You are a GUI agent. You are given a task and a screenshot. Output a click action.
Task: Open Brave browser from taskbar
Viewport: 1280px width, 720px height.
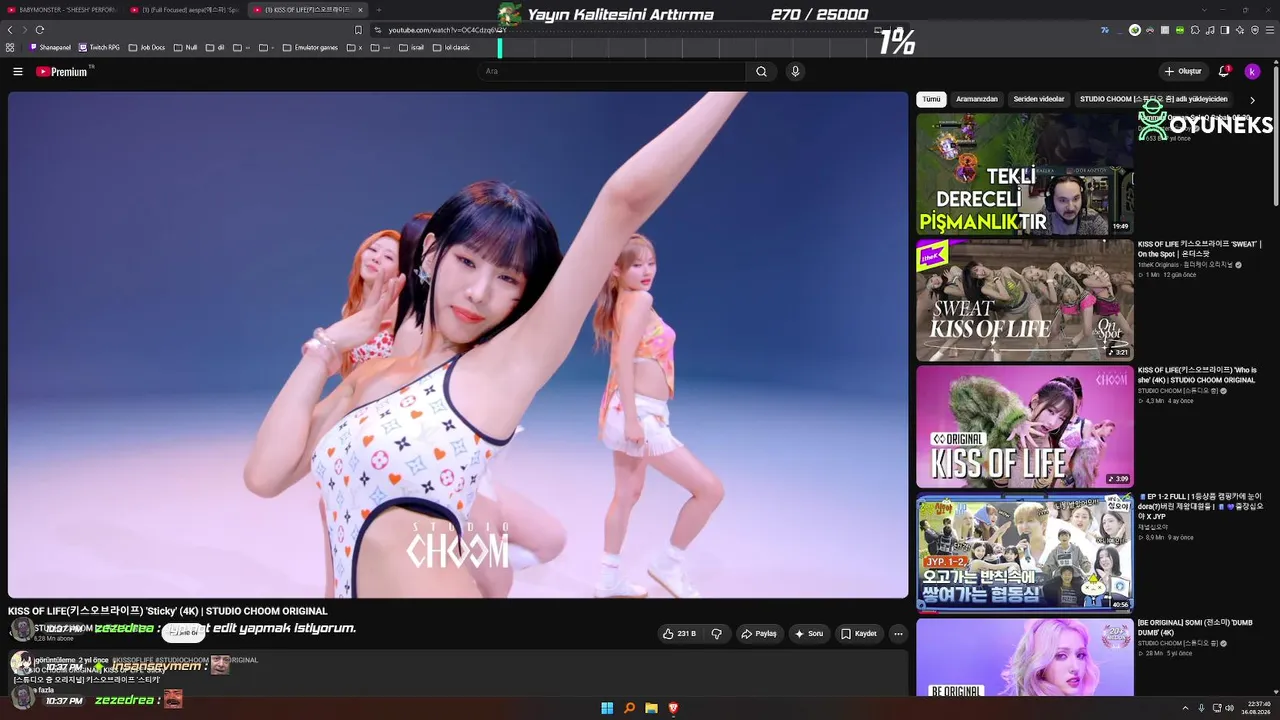point(673,708)
